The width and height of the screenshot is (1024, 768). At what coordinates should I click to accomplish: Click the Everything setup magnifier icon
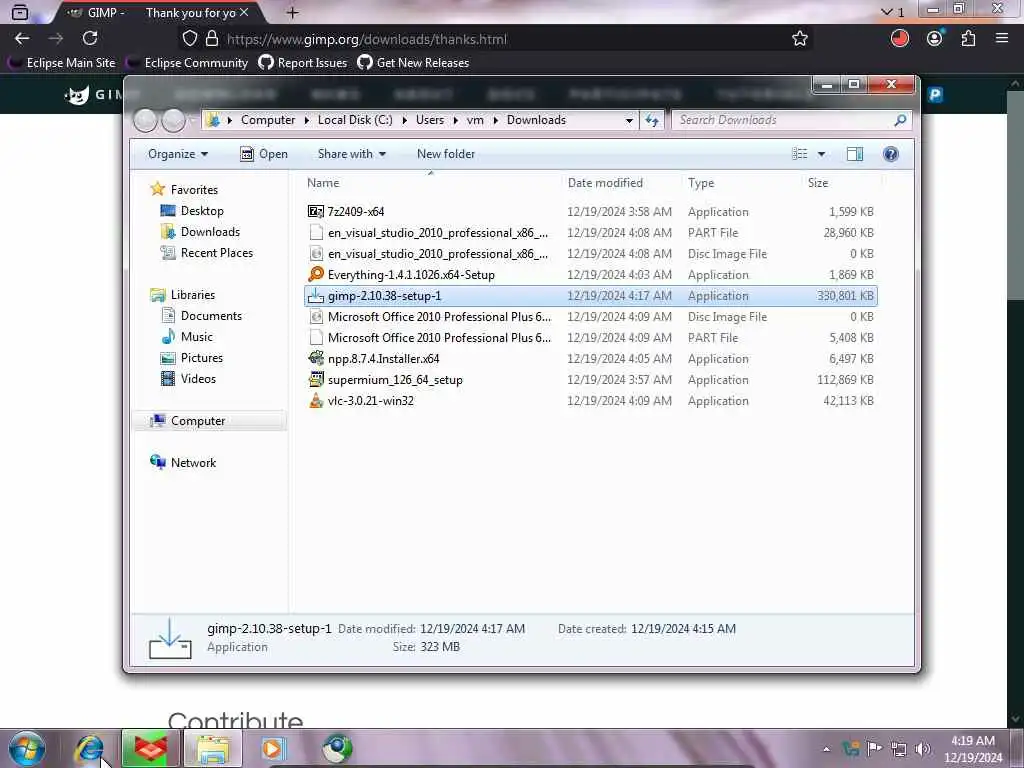315,274
